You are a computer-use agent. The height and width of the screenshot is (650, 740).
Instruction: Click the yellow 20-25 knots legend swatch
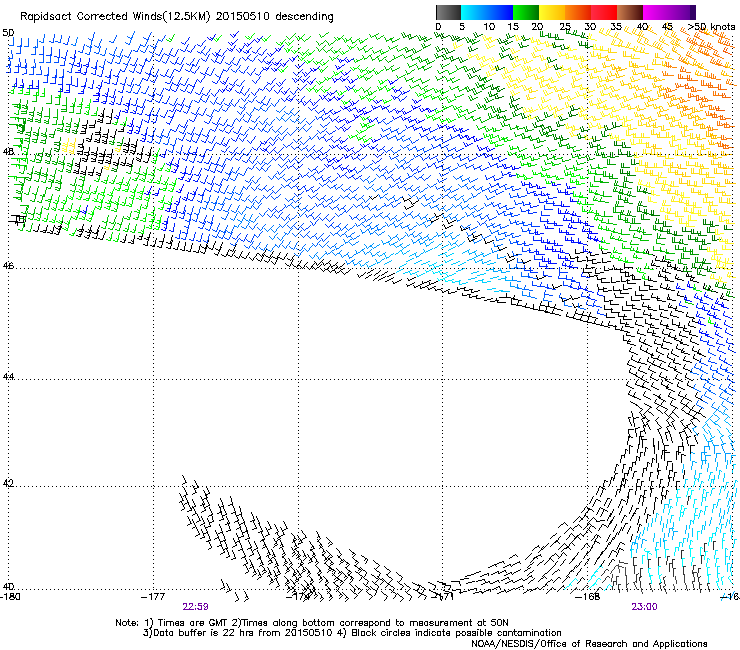[x=552, y=12]
